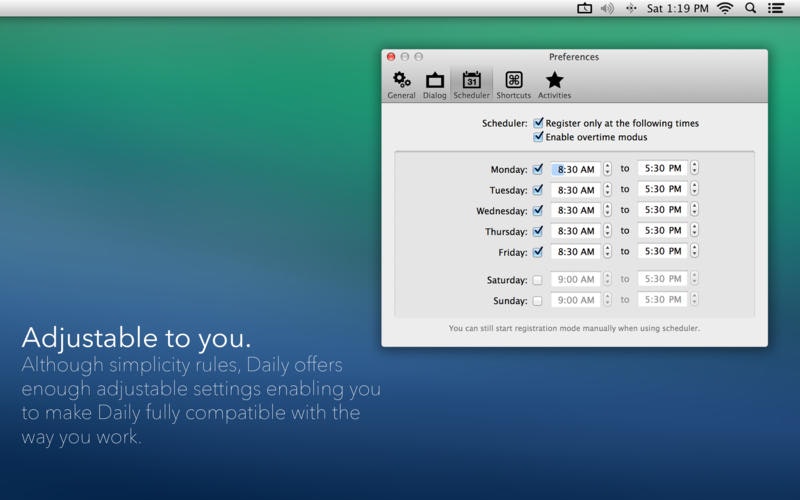This screenshot has width=800, height=500.
Task: Select the Scheduler calendar icon
Action: point(471,85)
